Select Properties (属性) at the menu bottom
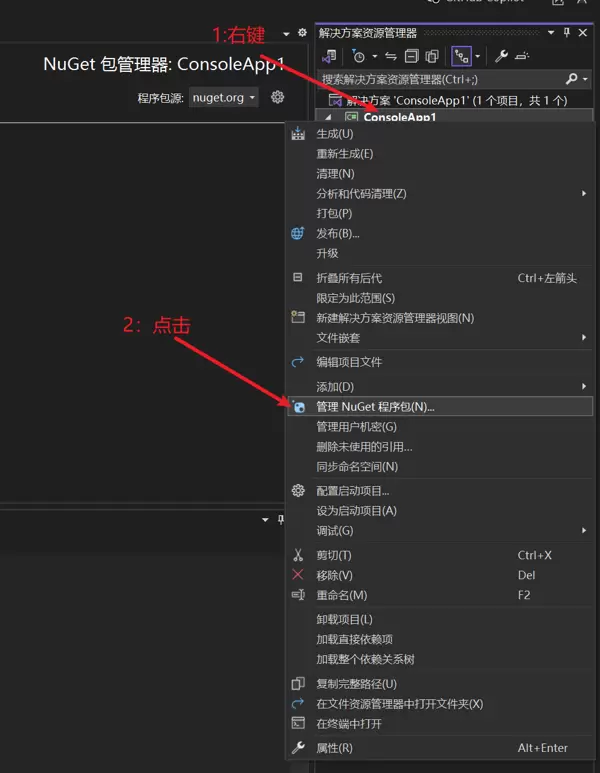 334,747
